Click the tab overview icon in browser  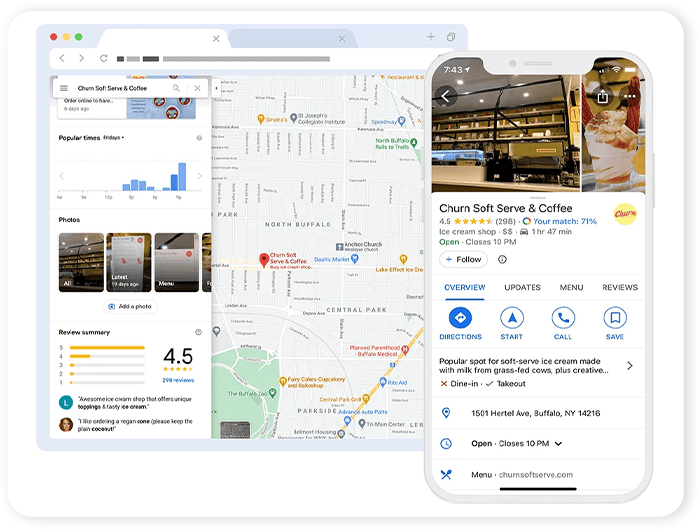click(x=451, y=37)
